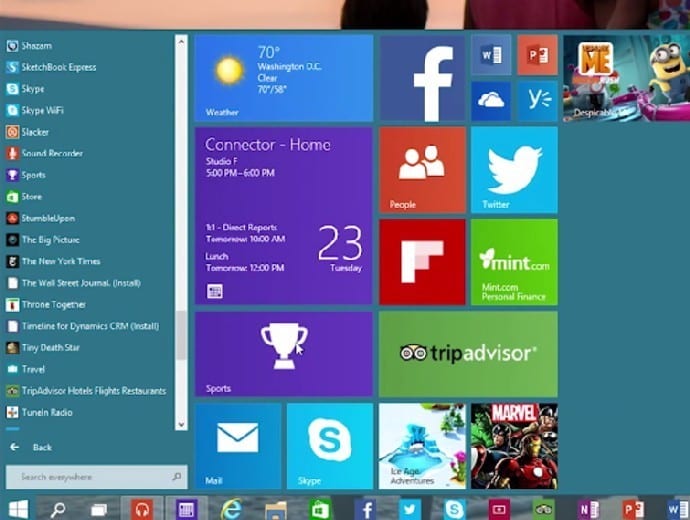Screen dimensions: 690x520
Task: Open Search from the taskbar
Action: [x=58, y=509]
